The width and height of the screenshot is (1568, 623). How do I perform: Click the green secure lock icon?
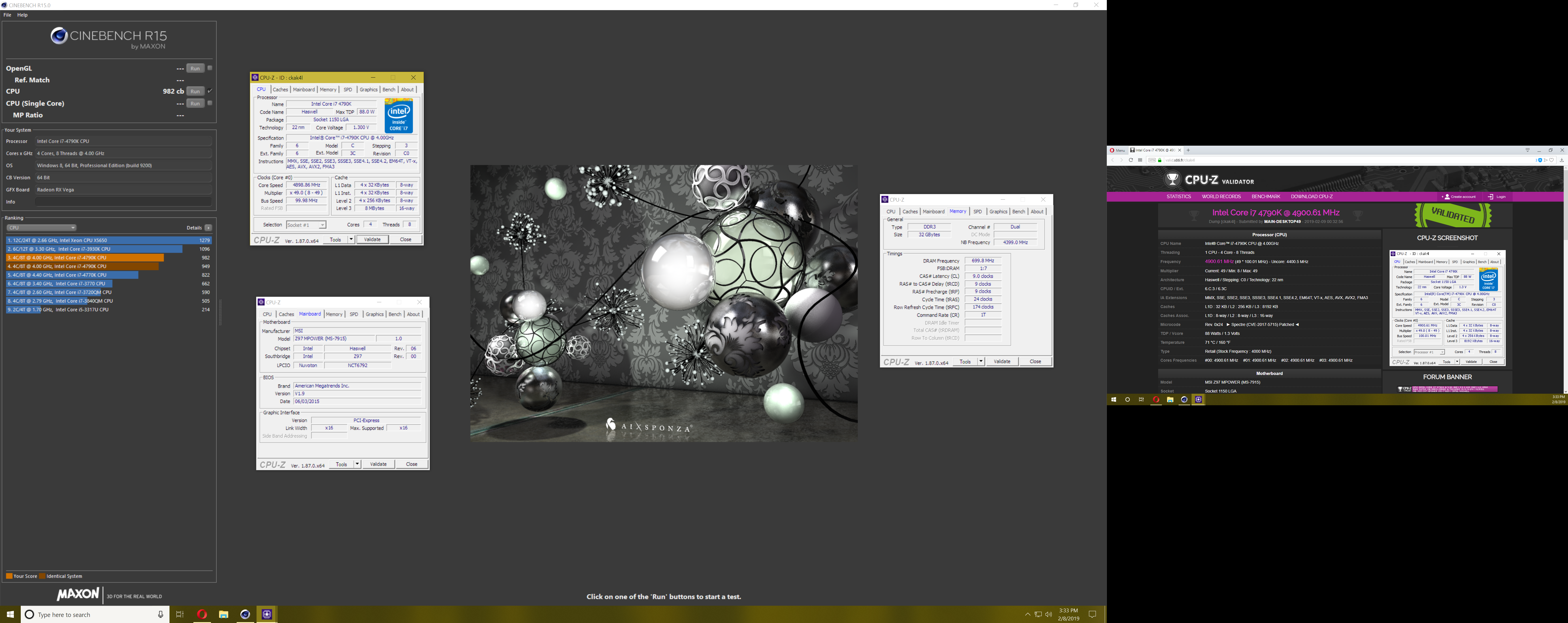pyautogui.click(x=1160, y=160)
